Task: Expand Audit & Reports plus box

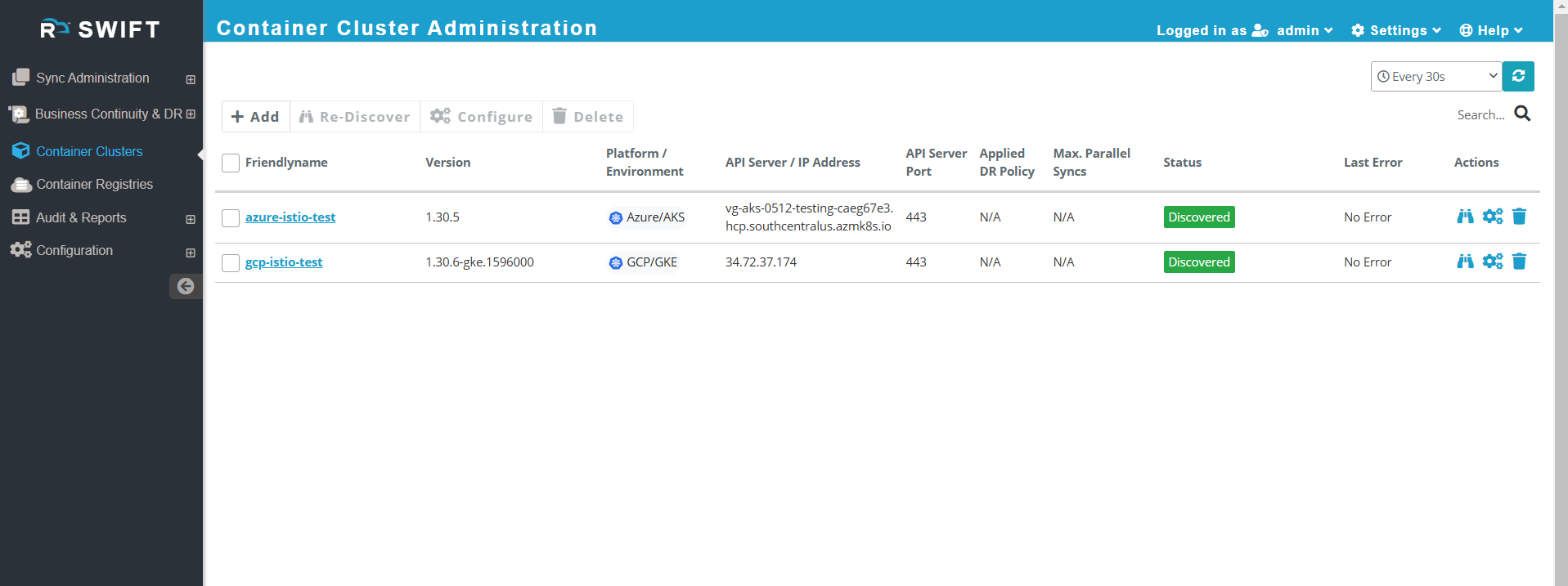Action: click(x=191, y=219)
